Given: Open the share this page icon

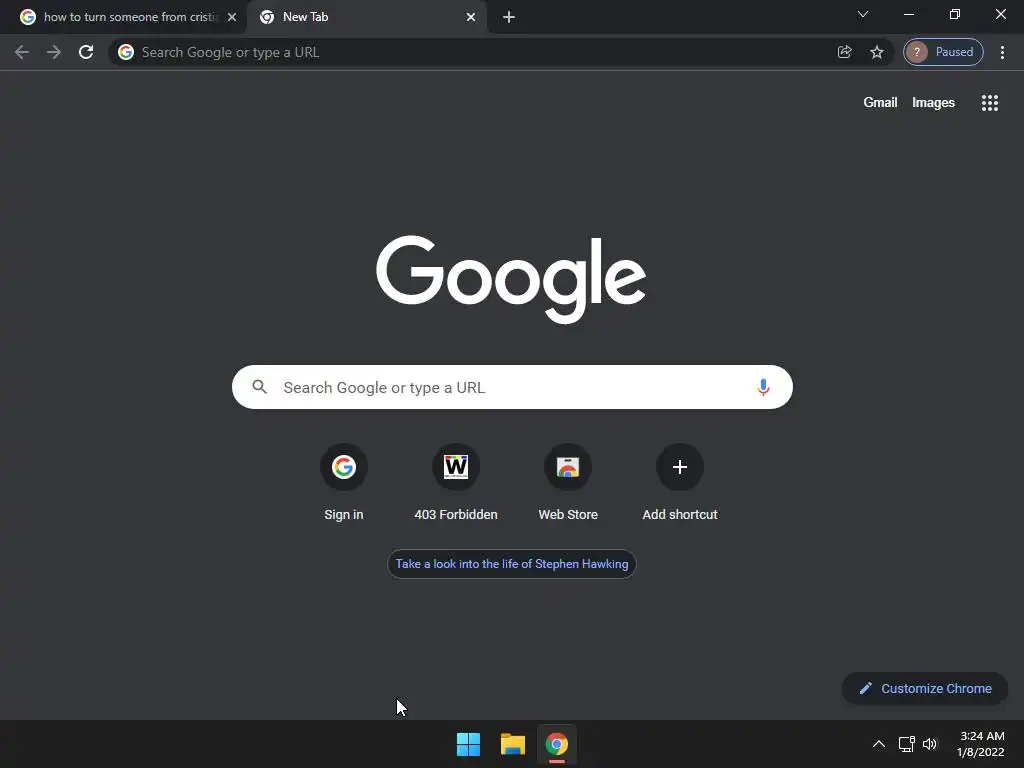Looking at the screenshot, I should pyautogui.click(x=844, y=52).
